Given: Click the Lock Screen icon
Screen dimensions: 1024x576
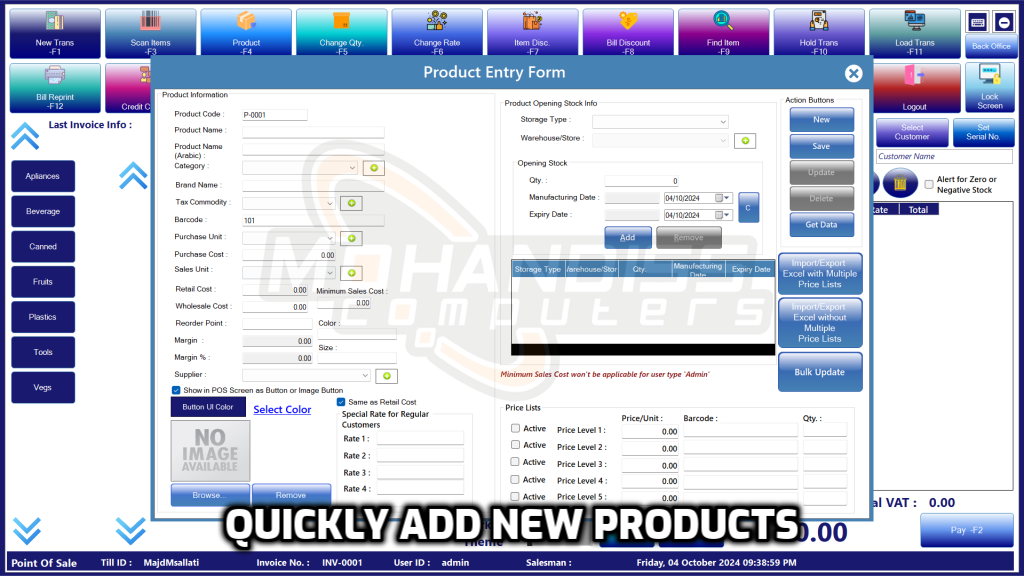Looking at the screenshot, I should [988, 87].
